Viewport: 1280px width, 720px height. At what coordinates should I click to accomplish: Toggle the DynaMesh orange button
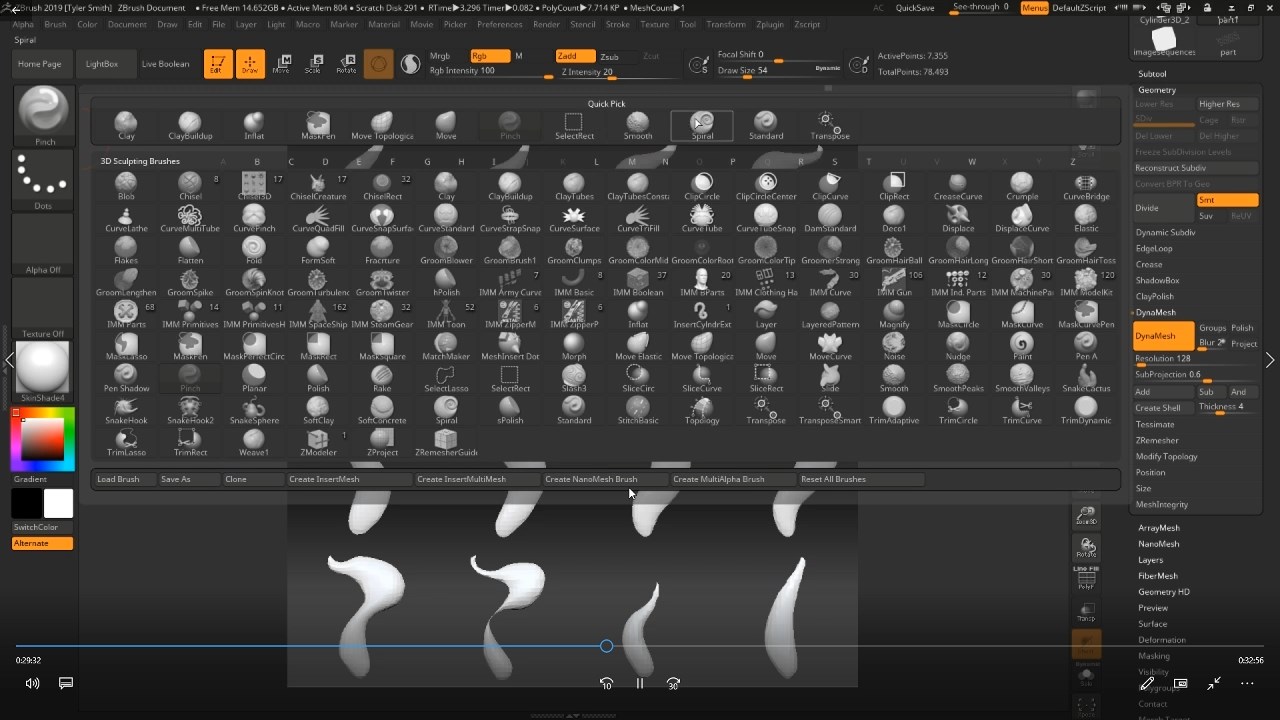[1163, 337]
